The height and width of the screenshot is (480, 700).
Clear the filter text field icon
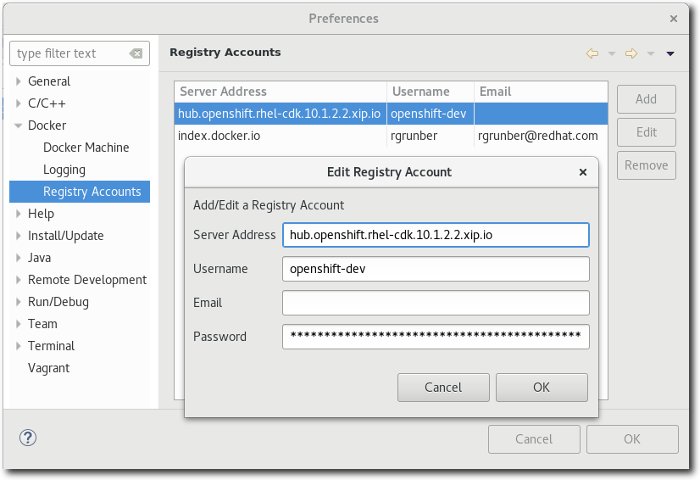pyautogui.click(x=136, y=53)
